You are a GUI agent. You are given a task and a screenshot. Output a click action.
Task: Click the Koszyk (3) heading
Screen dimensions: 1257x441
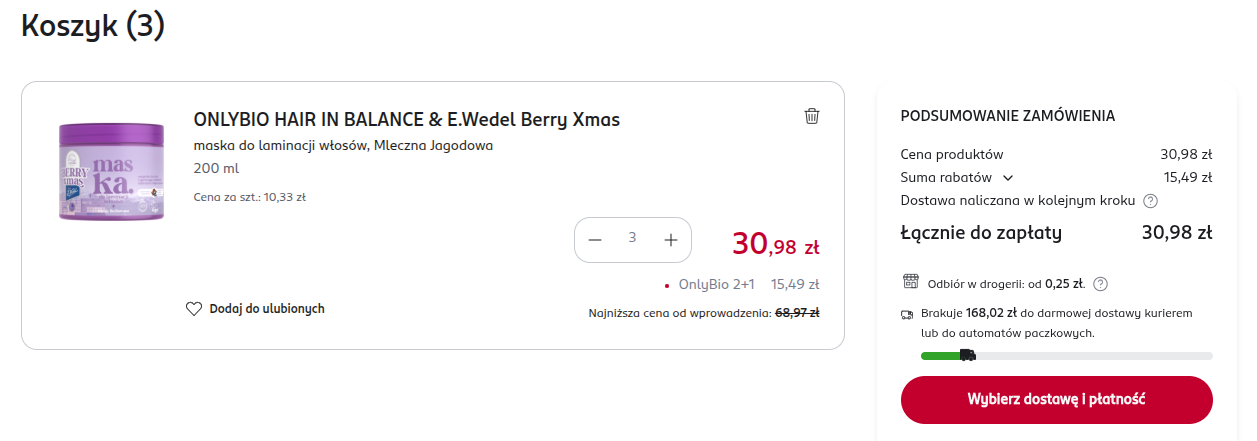coord(93,27)
